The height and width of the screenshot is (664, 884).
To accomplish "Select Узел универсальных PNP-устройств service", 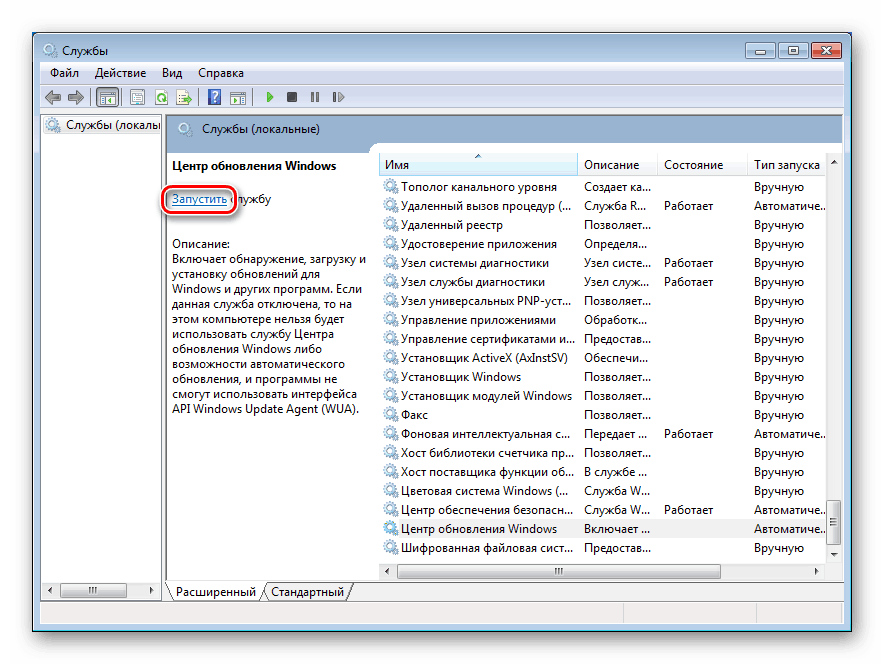I will [486, 300].
